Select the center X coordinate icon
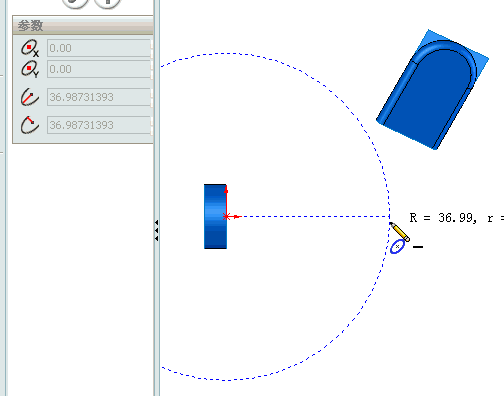504x396 pixels. (30, 48)
